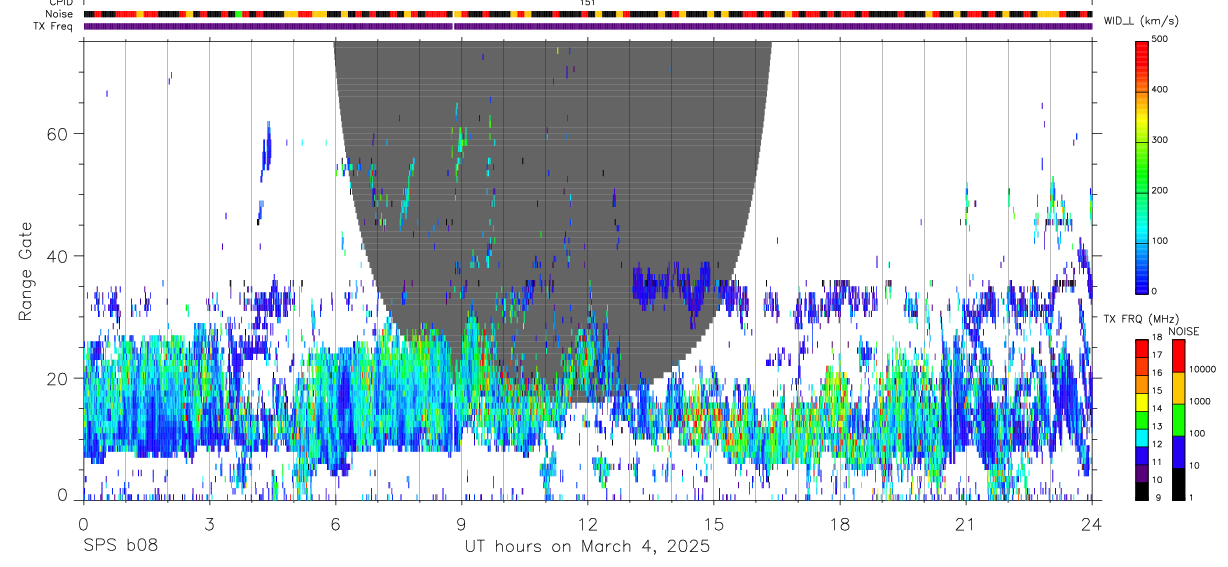
Task: Select the black 9–10 MHz TX FRQ swatch
Action: 1142,491
